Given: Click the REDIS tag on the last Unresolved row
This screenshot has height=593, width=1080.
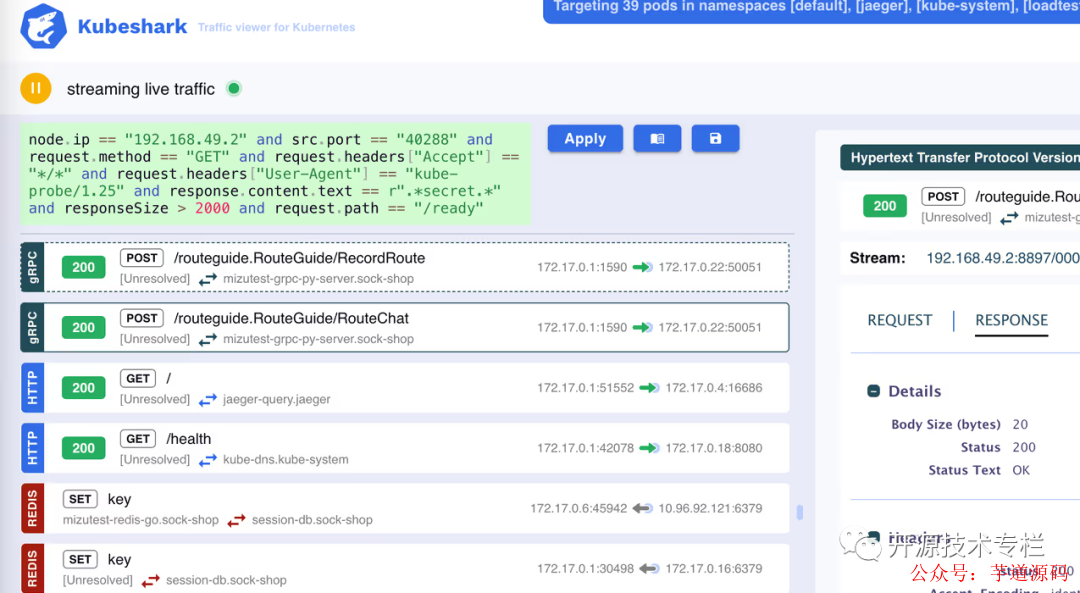Looking at the screenshot, I should pos(32,569).
